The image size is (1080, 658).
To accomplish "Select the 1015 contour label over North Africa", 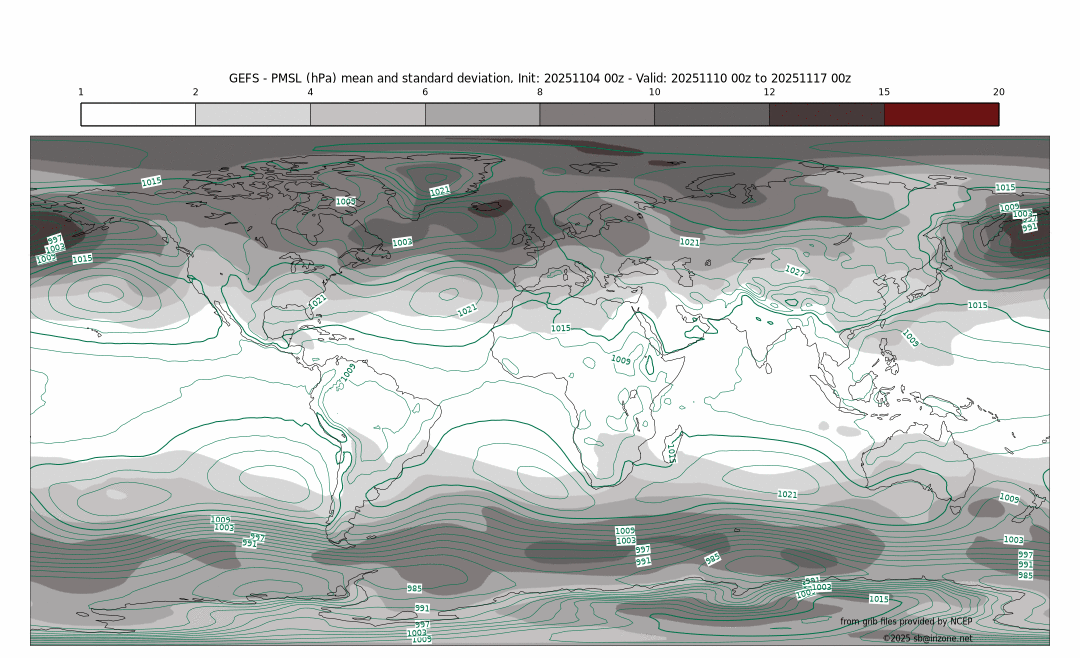I will pyautogui.click(x=561, y=328).
